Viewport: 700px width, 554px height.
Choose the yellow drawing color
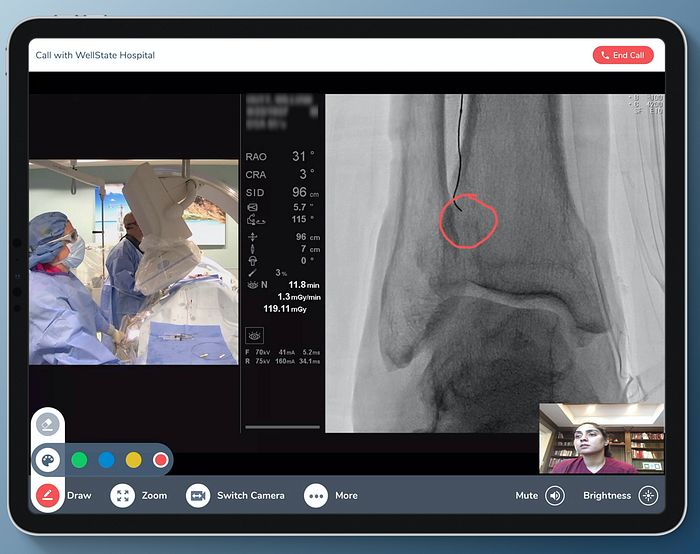pos(133,460)
